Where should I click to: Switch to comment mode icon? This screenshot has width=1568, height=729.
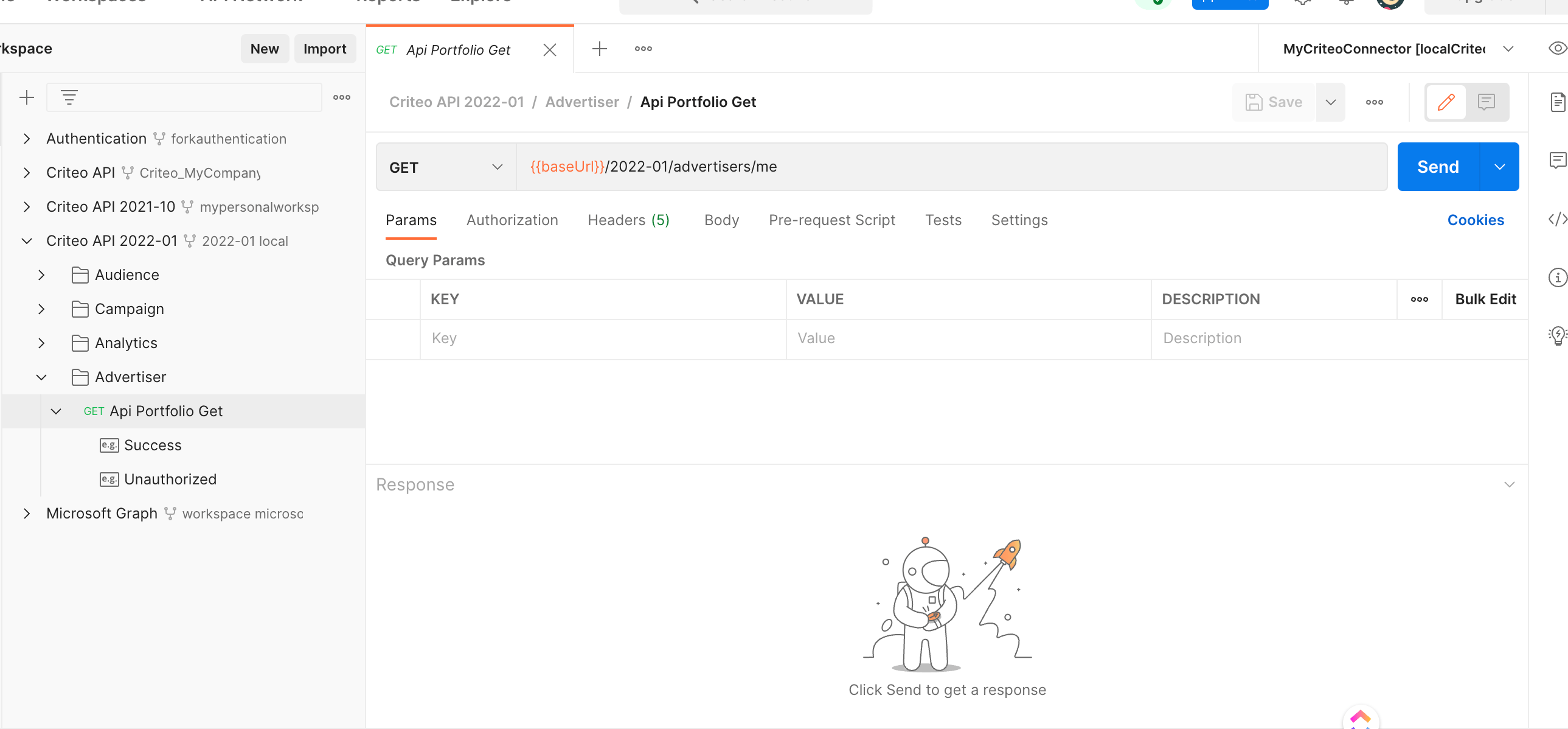tap(1486, 102)
